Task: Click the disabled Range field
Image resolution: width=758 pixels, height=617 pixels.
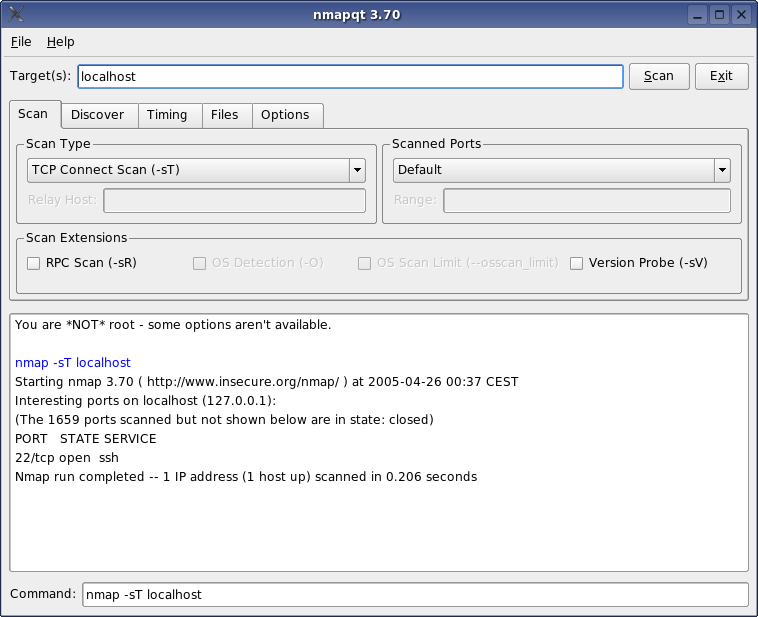Action: (587, 201)
